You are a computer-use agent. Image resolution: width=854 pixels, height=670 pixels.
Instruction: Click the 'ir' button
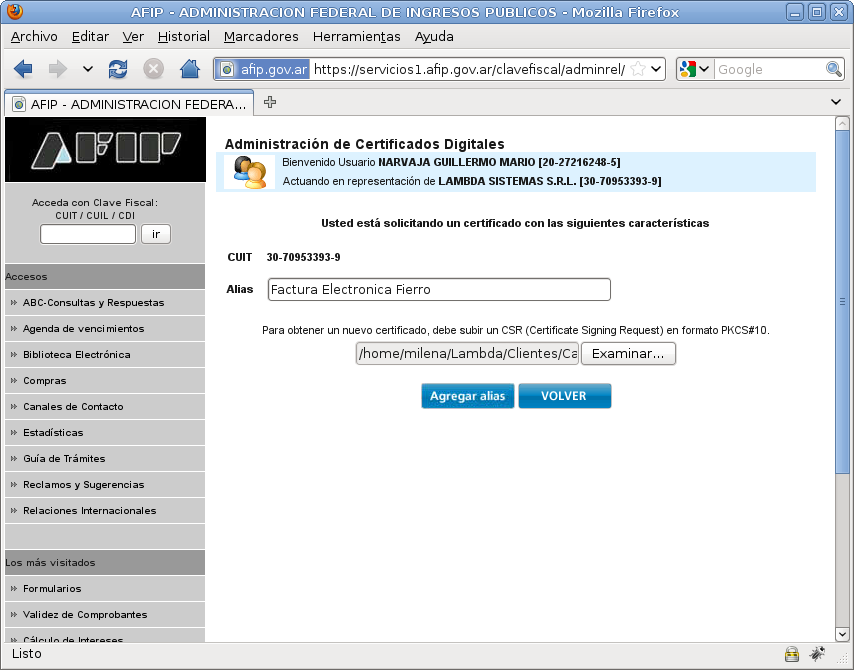pos(156,234)
